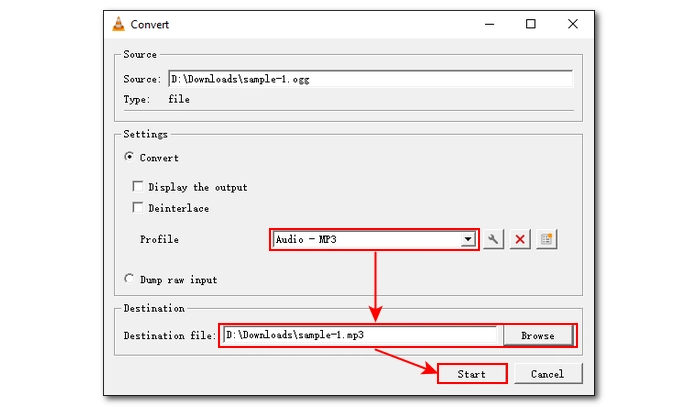Minimize the Convert window
Viewport: 700px width, 407px height.
click(489, 24)
